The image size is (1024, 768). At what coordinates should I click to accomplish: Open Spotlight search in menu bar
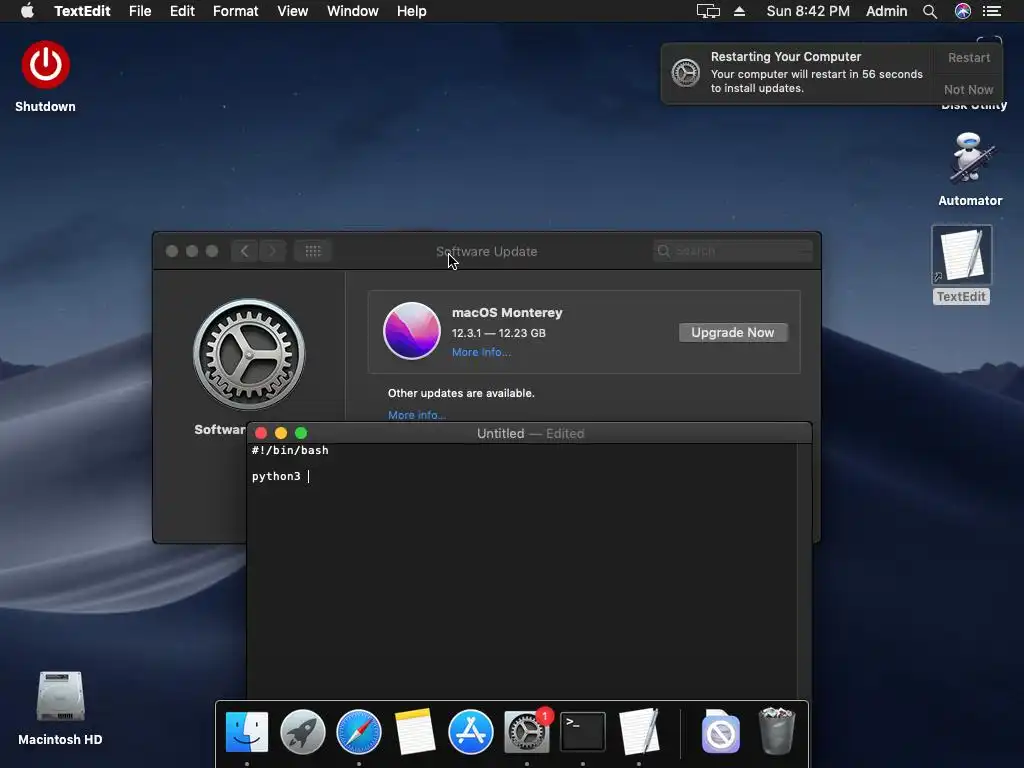(x=930, y=11)
